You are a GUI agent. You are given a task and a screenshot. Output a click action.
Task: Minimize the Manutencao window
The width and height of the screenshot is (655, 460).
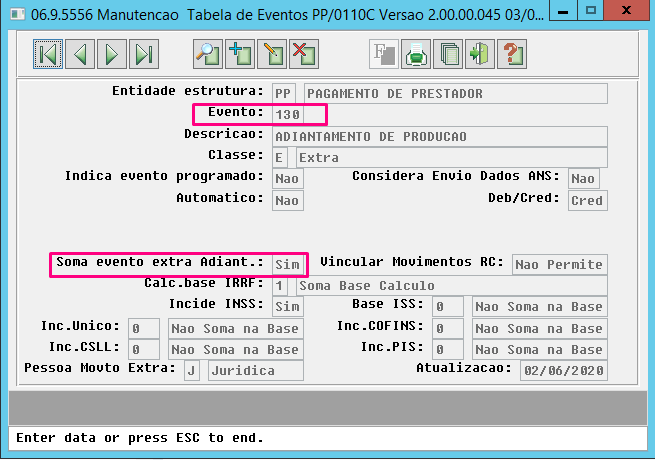tap(563, 10)
